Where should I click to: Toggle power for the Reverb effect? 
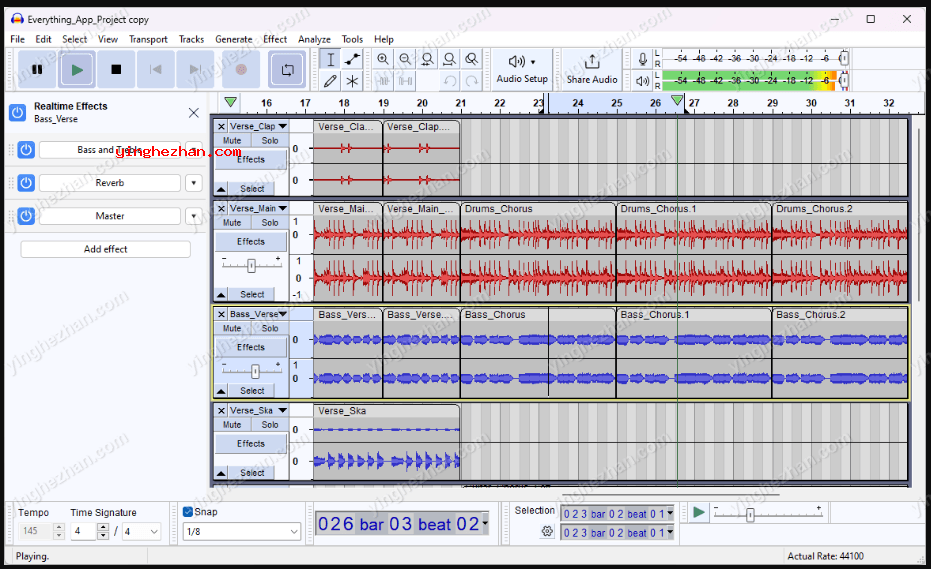coord(26,183)
